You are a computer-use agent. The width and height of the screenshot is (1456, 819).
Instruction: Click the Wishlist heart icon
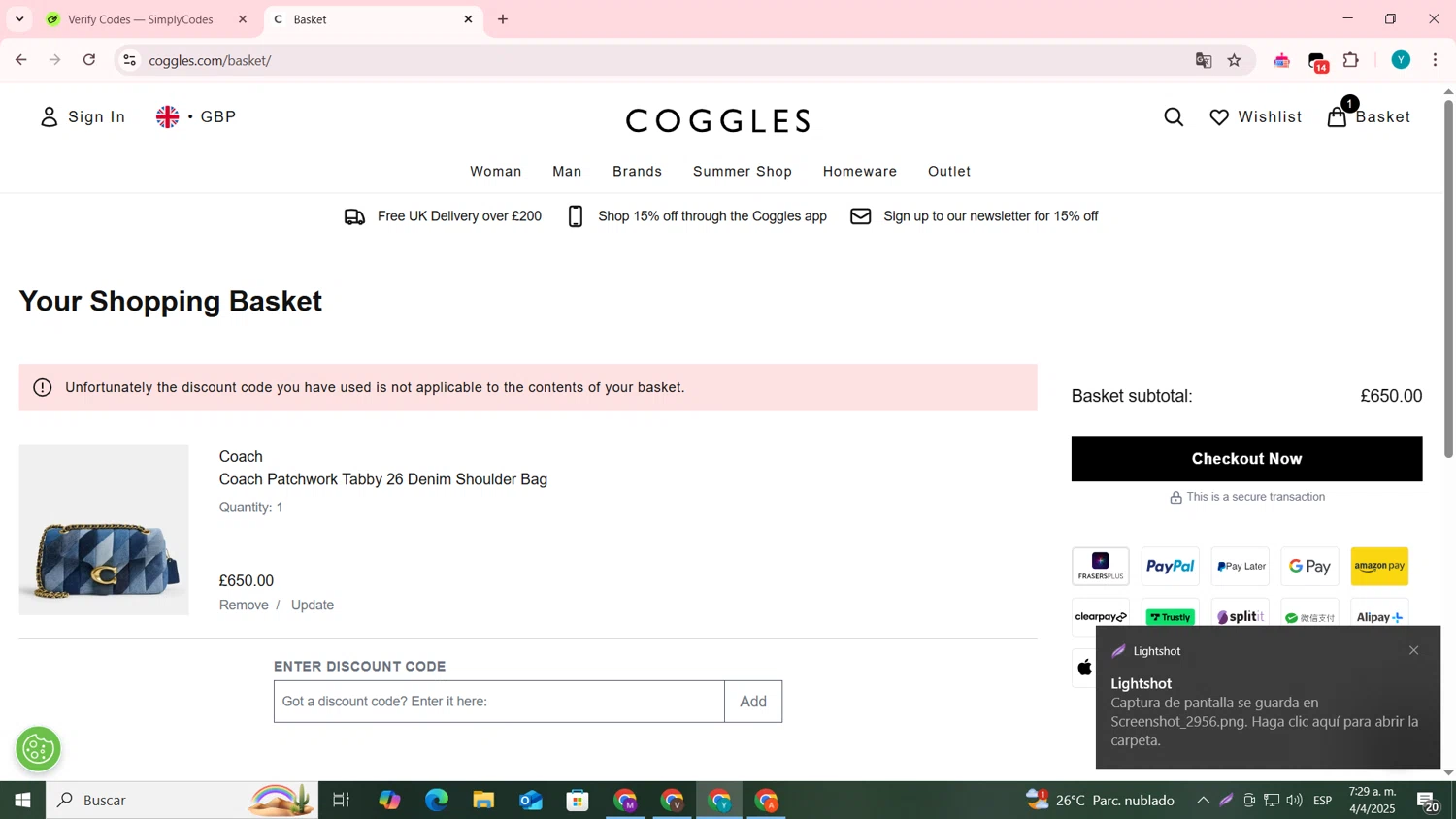tap(1219, 117)
